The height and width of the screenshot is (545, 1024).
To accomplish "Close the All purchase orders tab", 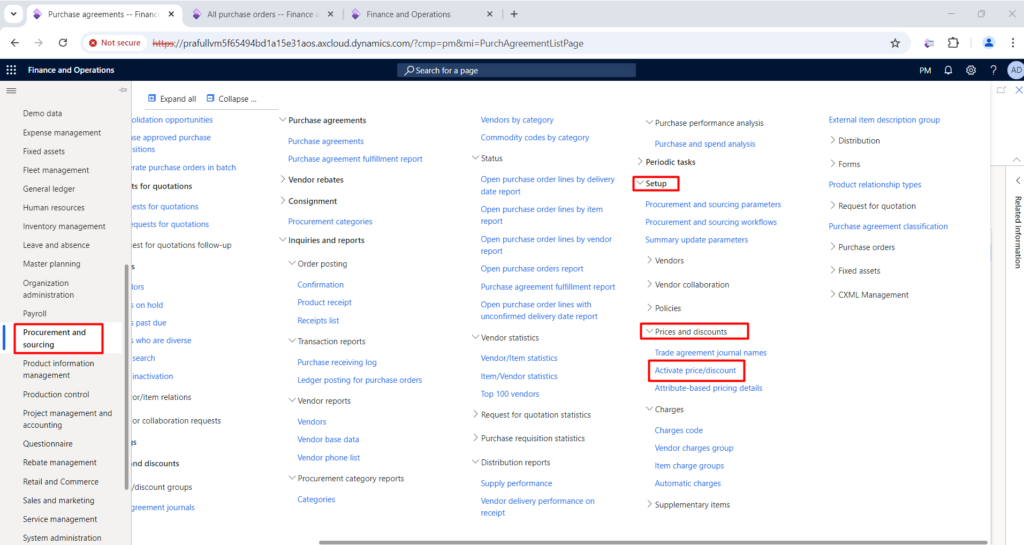I will point(330,14).
